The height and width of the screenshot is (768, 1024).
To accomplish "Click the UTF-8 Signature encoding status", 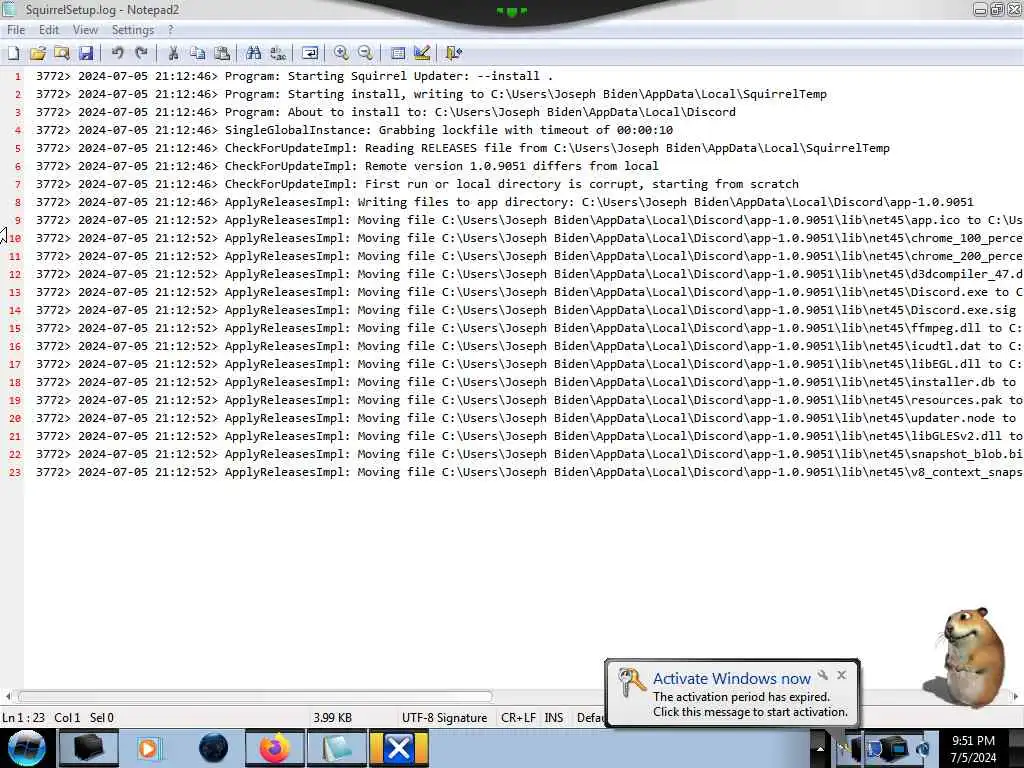I will pyautogui.click(x=444, y=718).
